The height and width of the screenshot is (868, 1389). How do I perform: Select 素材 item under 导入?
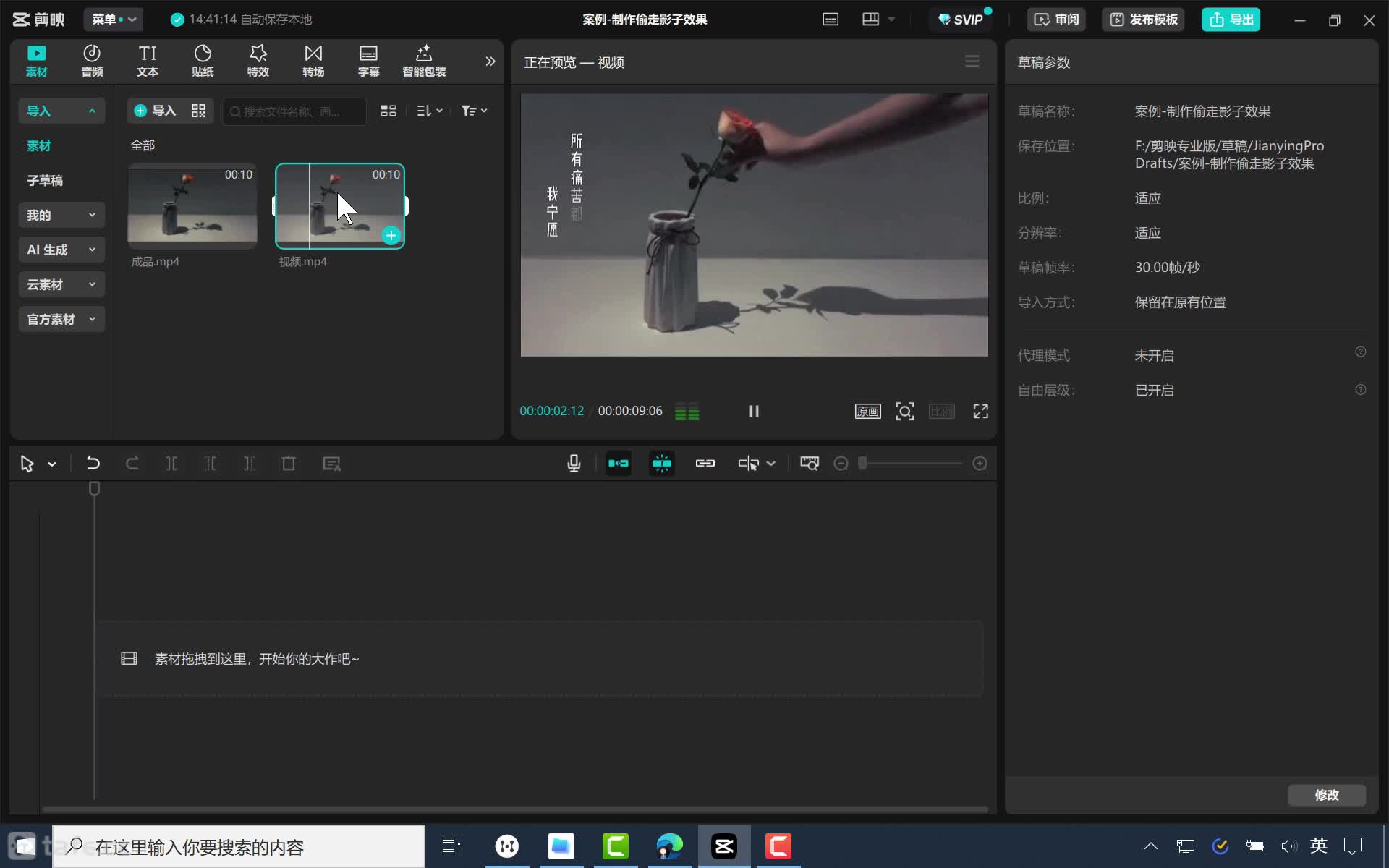[39, 145]
